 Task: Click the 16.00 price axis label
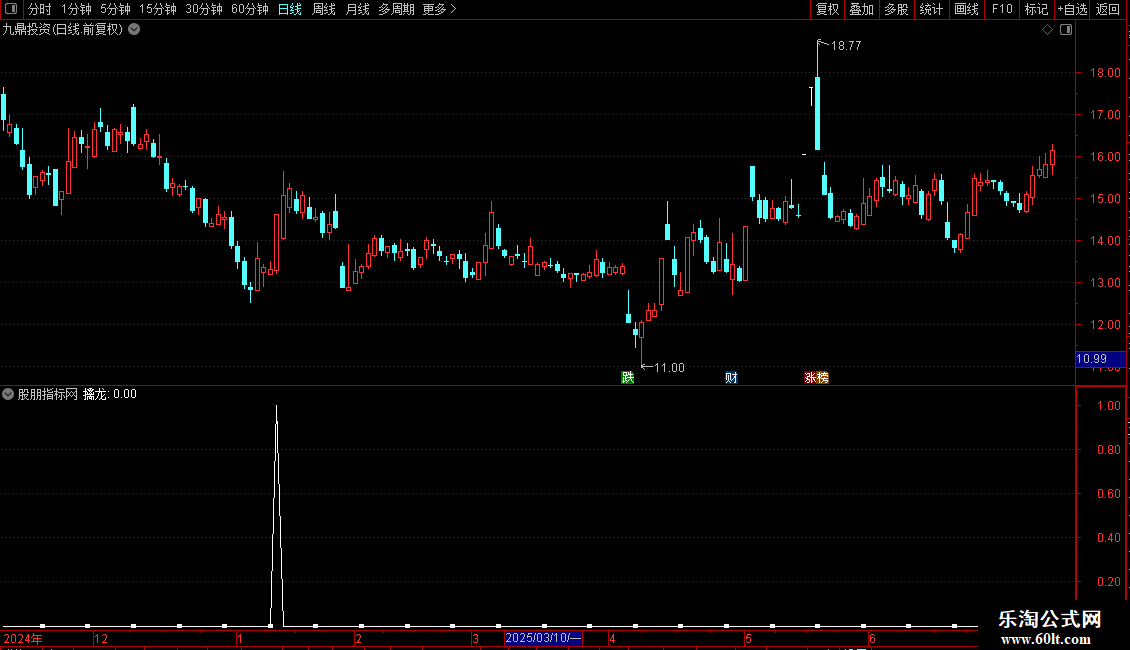click(1105, 156)
